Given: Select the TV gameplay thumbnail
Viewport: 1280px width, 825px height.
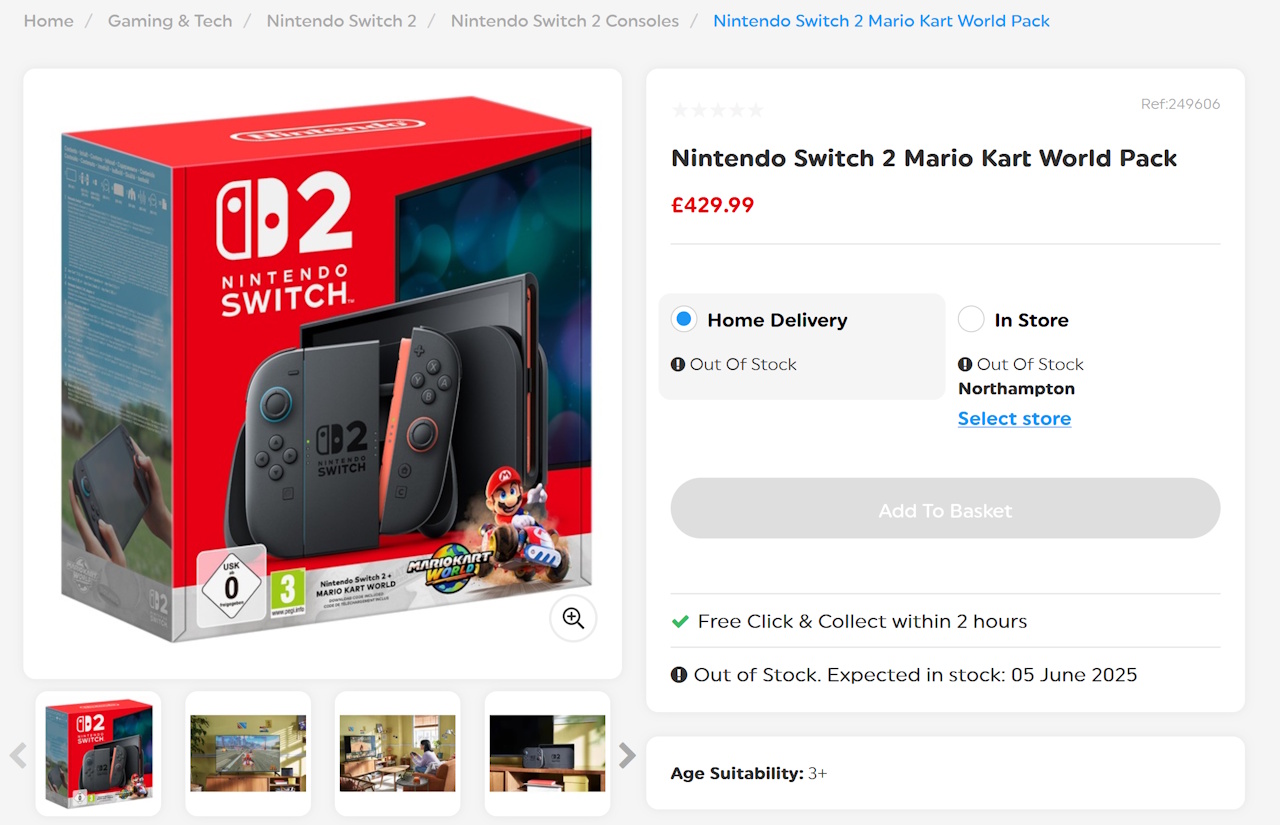Looking at the screenshot, I should coord(247,754).
